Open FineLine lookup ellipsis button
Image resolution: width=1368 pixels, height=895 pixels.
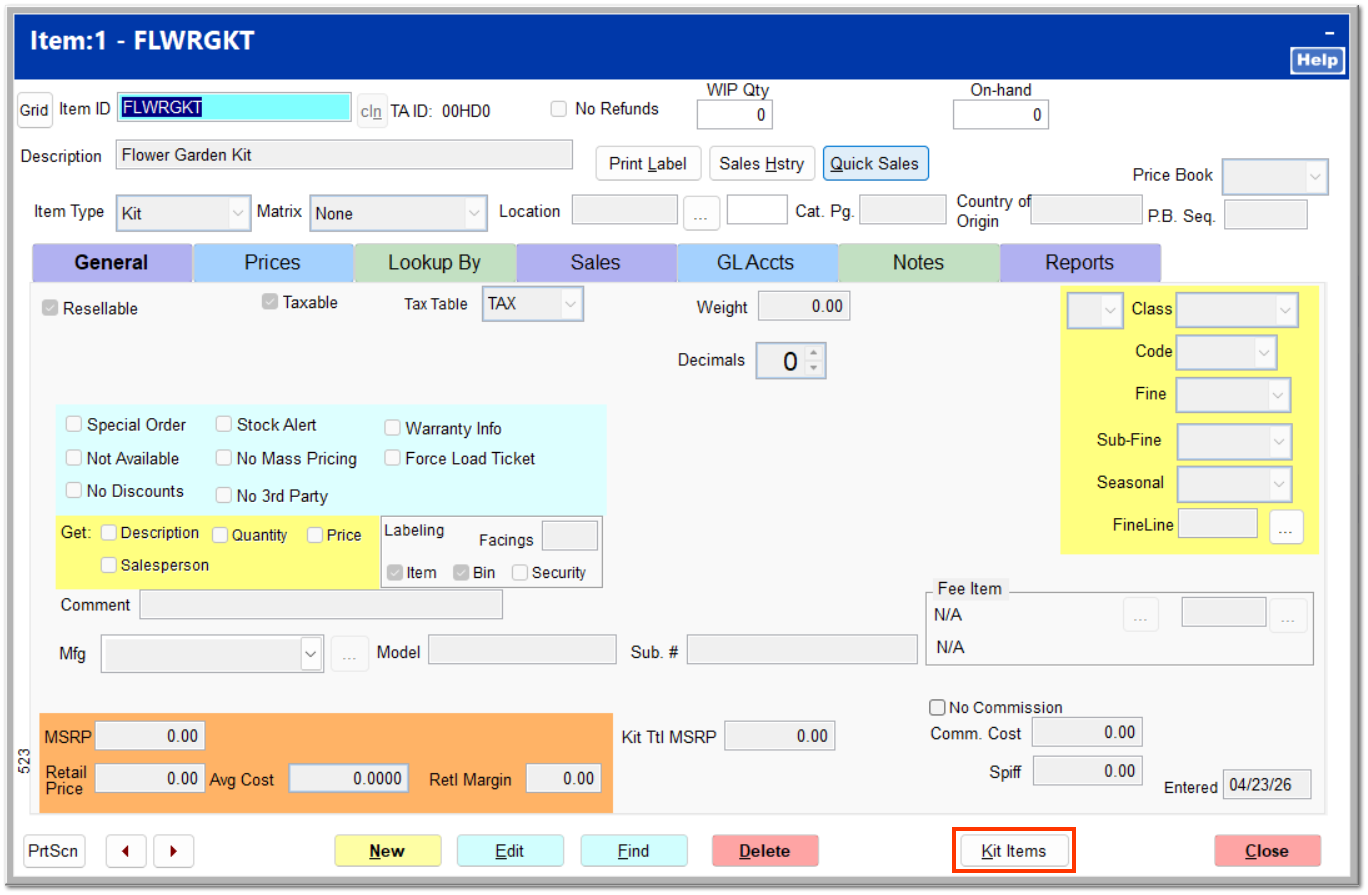[x=1286, y=526]
